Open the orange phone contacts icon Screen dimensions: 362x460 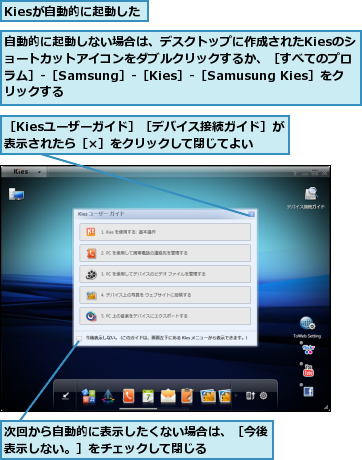coord(128,396)
